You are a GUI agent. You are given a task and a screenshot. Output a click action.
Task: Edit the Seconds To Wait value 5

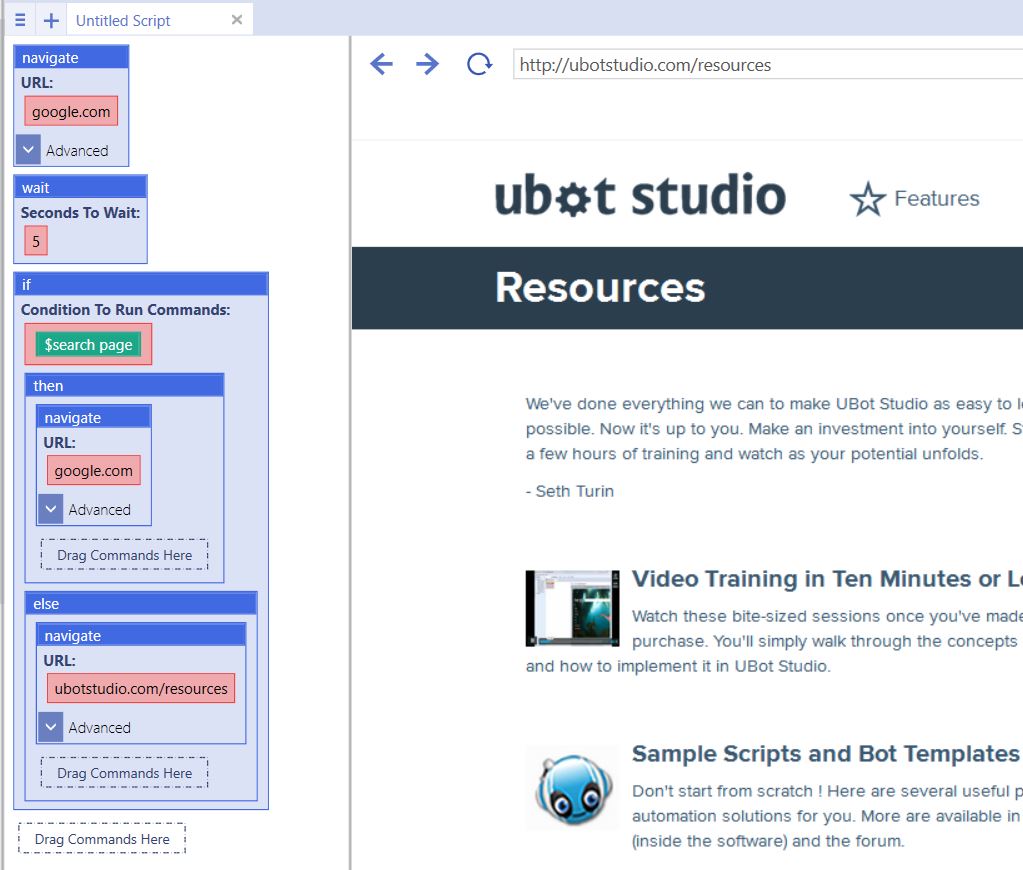coord(36,241)
